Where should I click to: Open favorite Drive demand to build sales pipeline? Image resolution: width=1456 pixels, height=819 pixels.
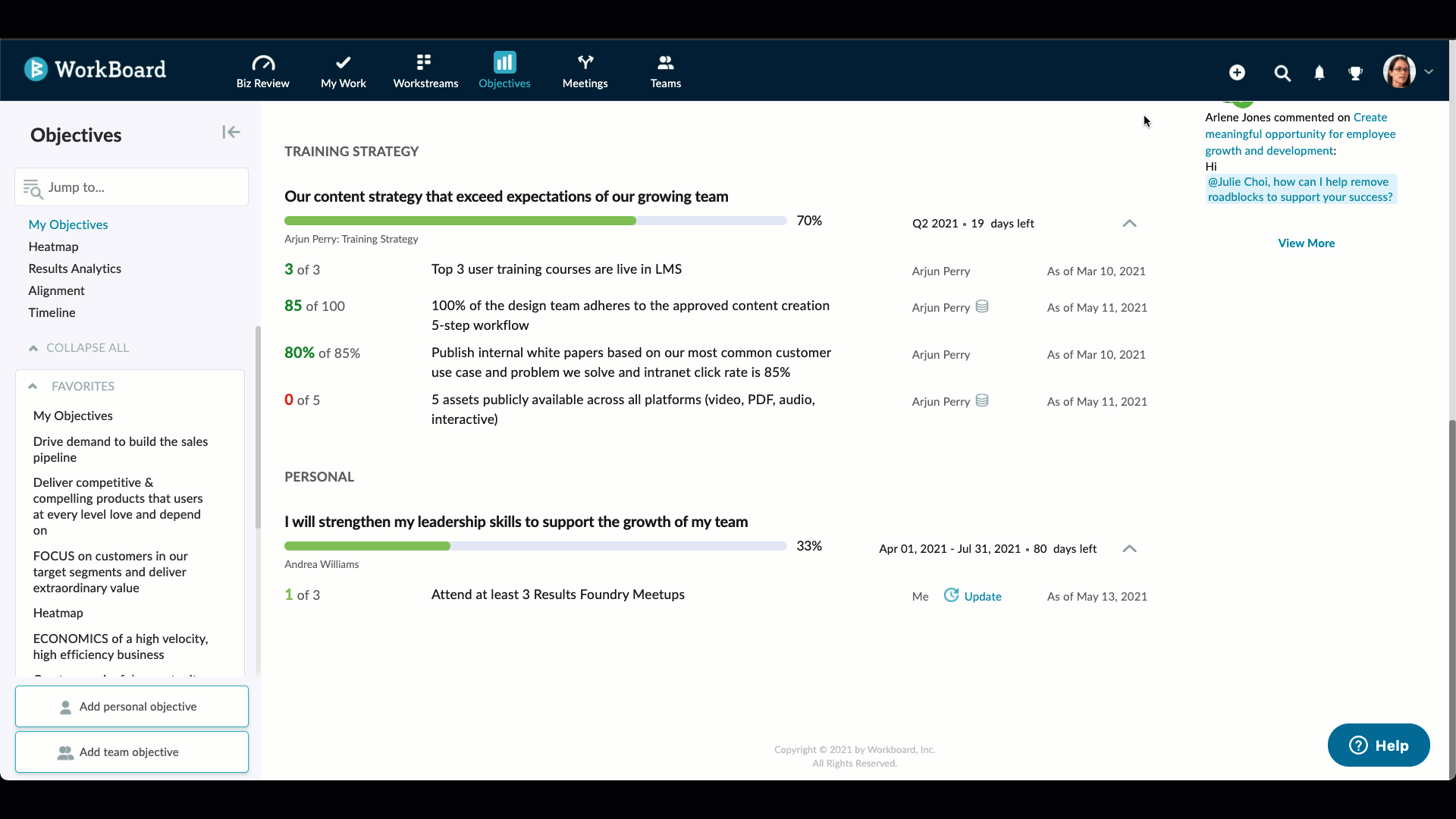[120, 449]
